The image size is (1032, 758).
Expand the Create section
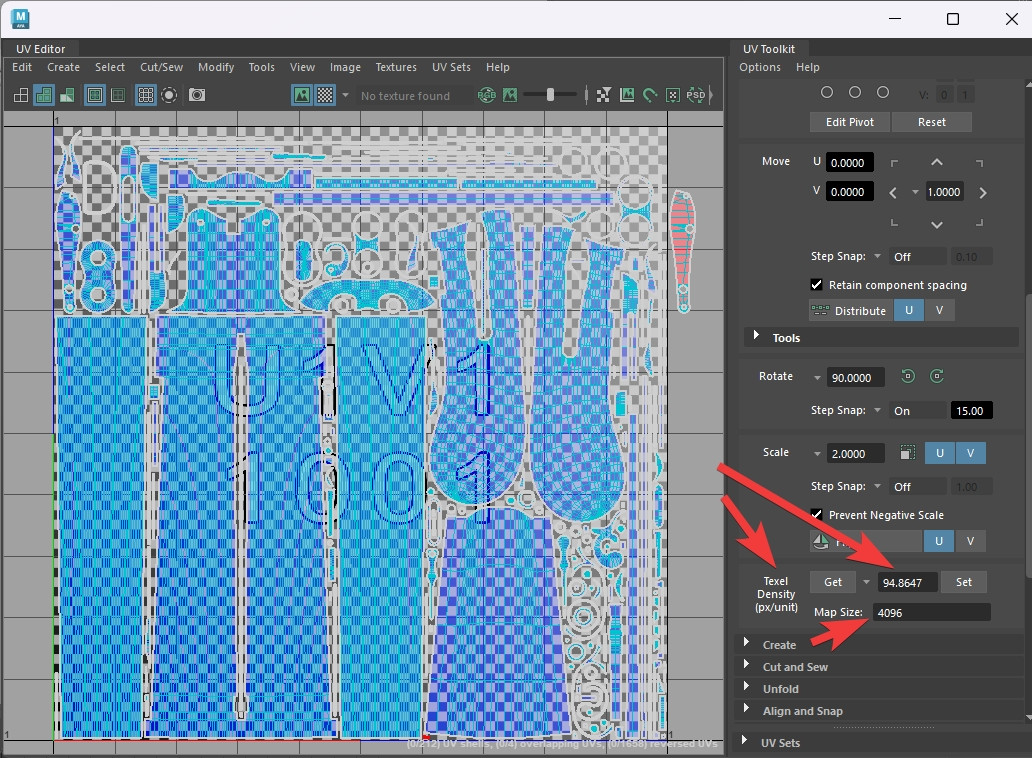click(746, 642)
